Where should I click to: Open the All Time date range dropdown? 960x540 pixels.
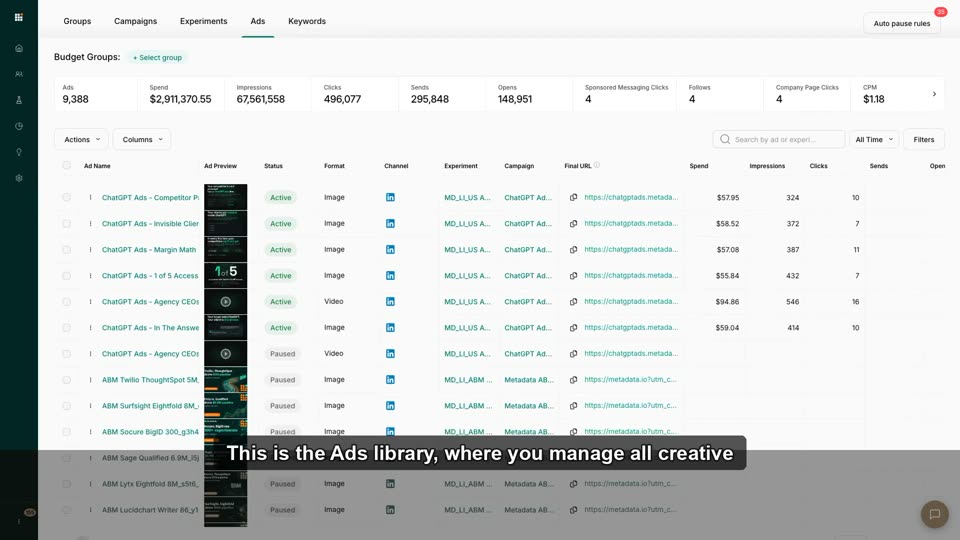(874, 140)
